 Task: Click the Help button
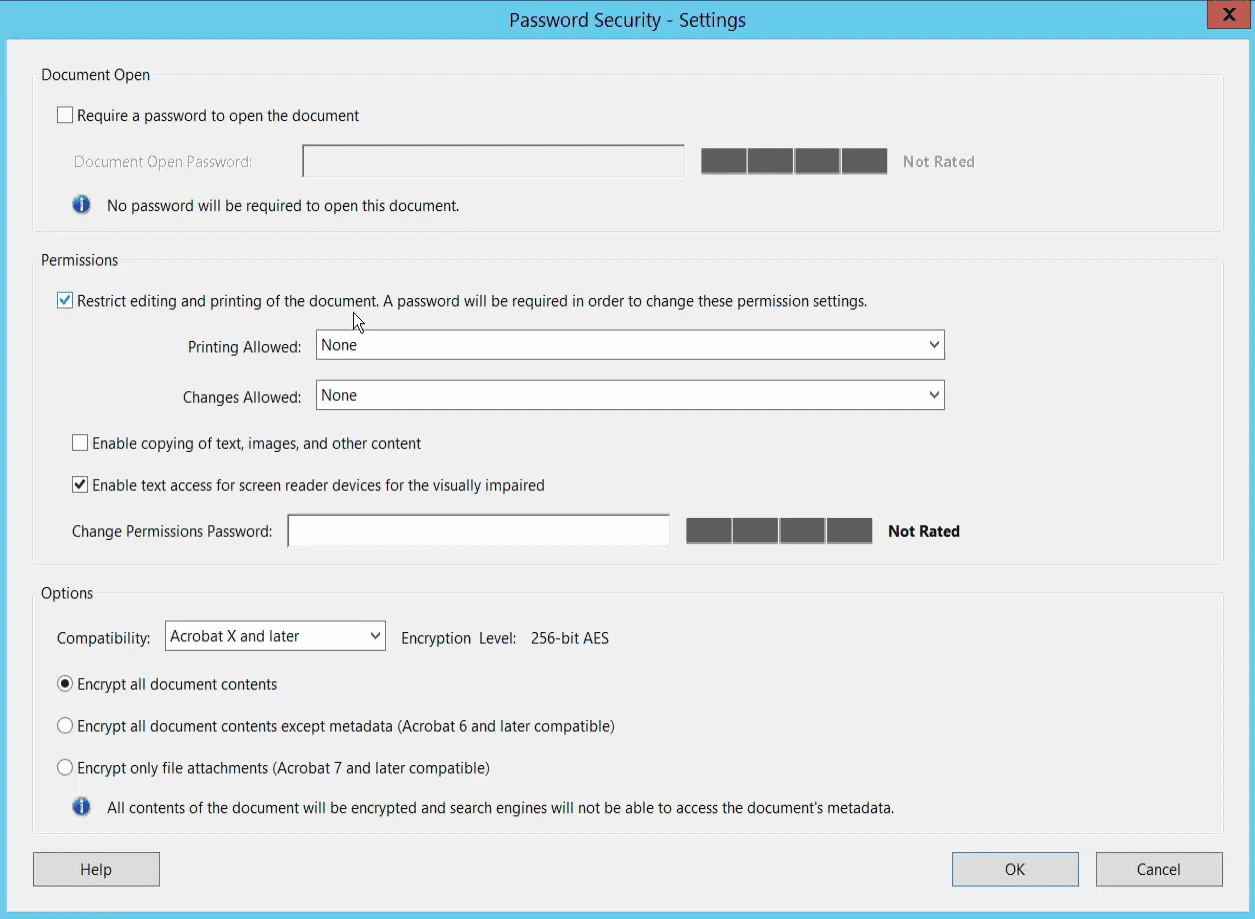coord(96,868)
